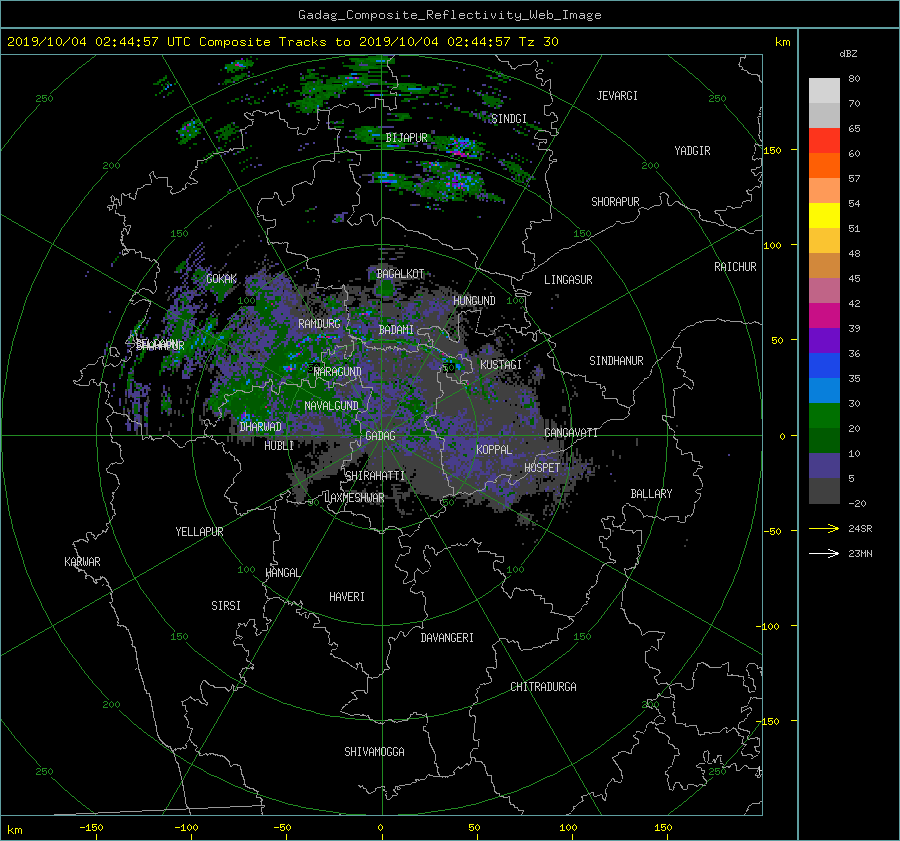Click the HUBLI city label

click(279, 445)
